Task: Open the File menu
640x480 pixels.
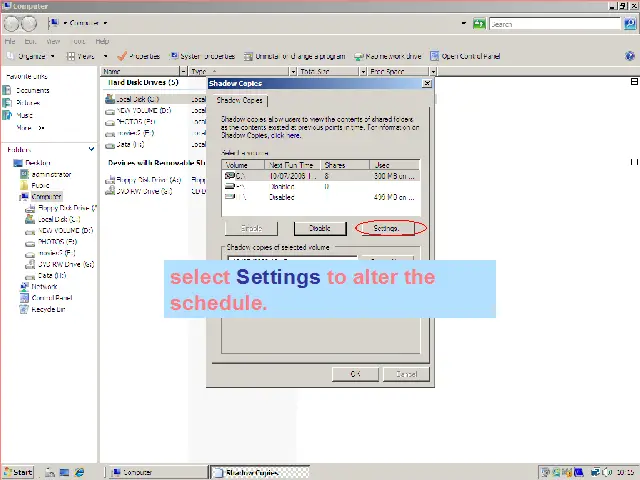Action: [x=10, y=41]
